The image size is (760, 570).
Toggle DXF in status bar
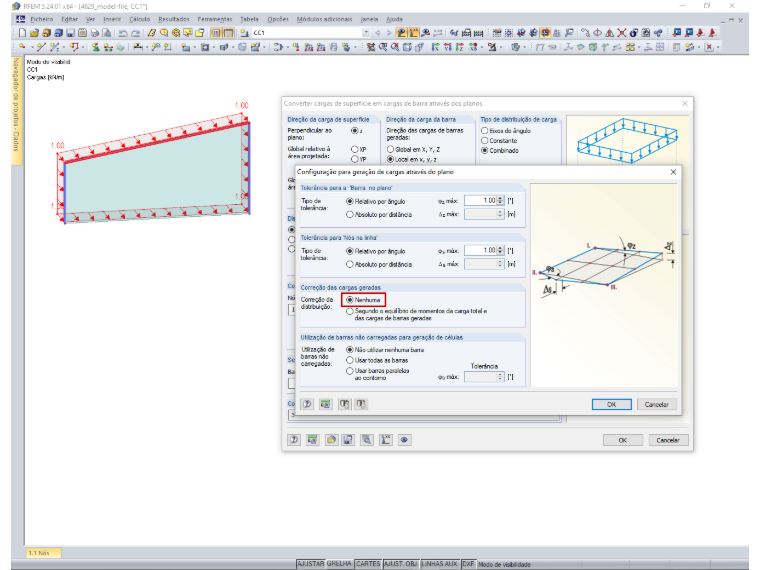pos(468,564)
